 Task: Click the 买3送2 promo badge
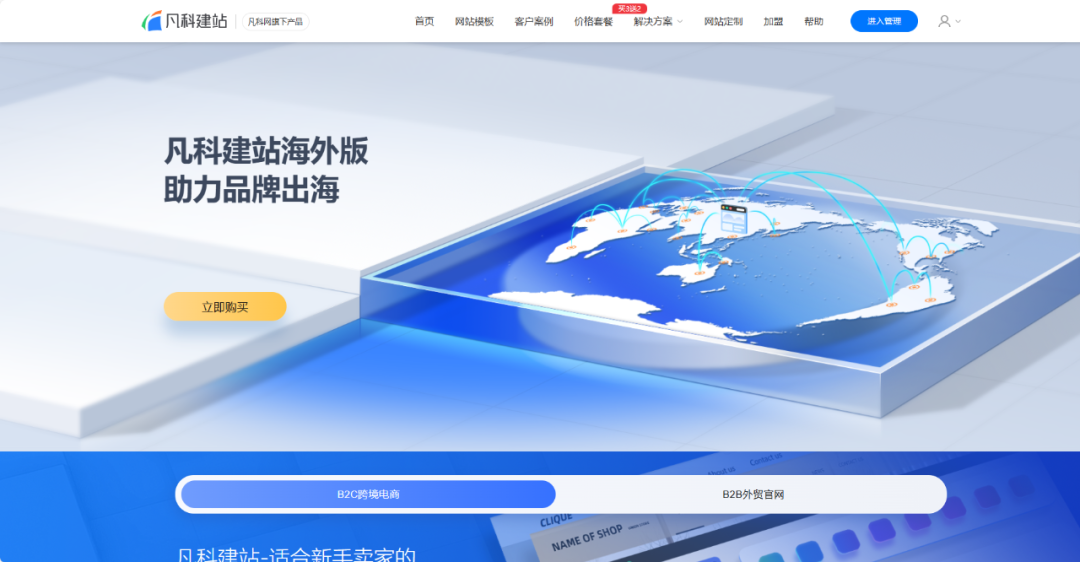[x=629, y=8]
